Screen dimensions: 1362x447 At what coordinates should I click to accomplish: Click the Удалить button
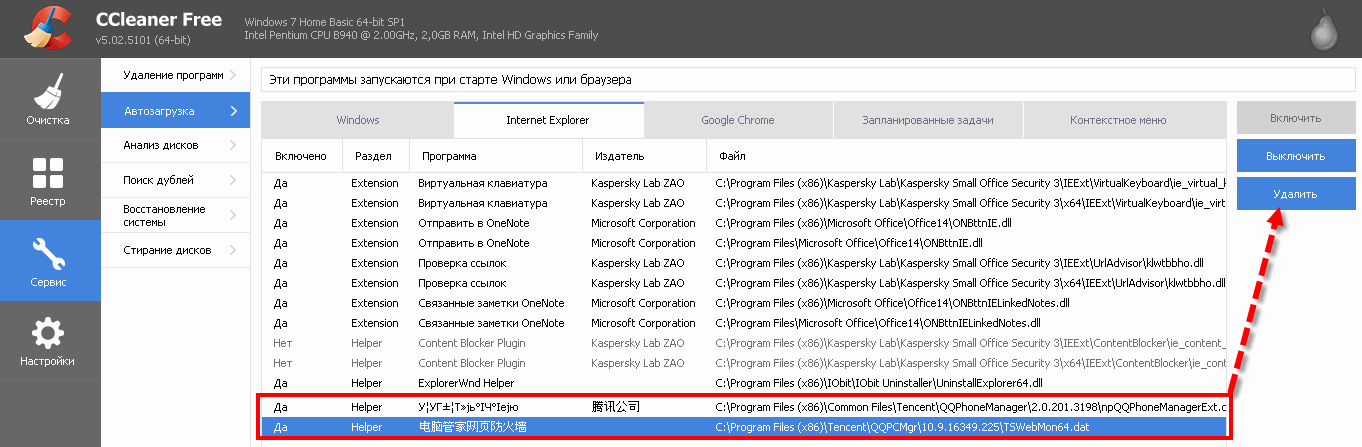(x=1296, y=194)
